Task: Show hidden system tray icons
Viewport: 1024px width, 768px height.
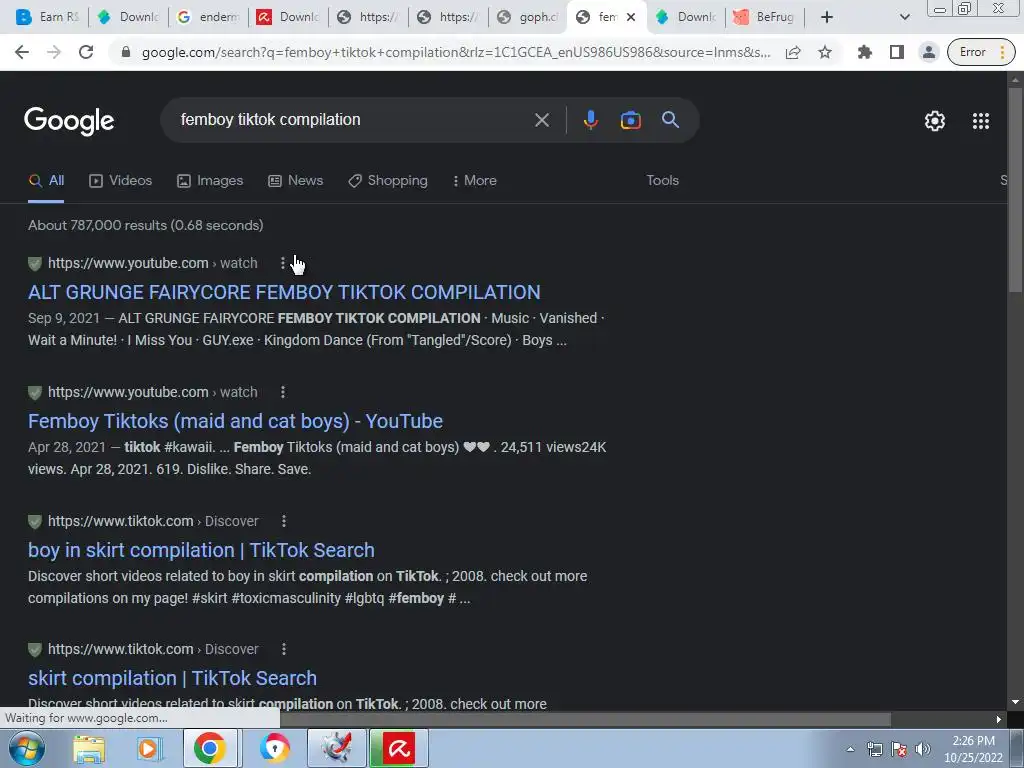Action: click(x=850, y=749)
